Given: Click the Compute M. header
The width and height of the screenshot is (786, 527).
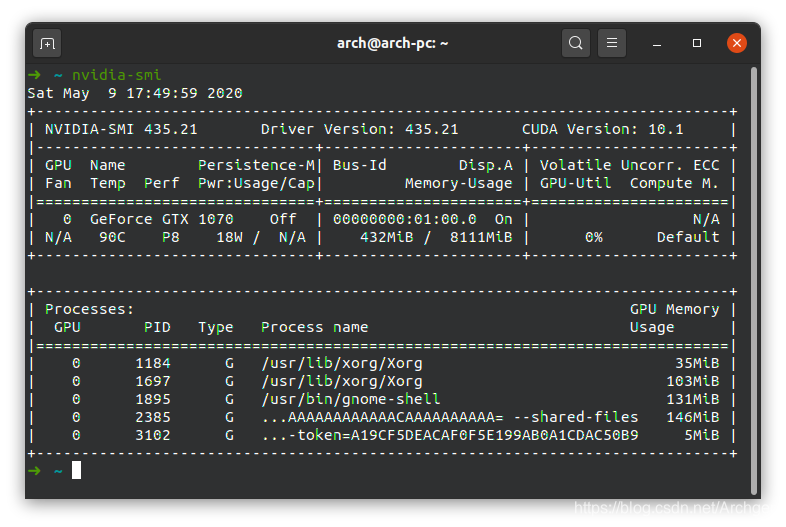Looking at the screenshot, I should pos(674,184).
